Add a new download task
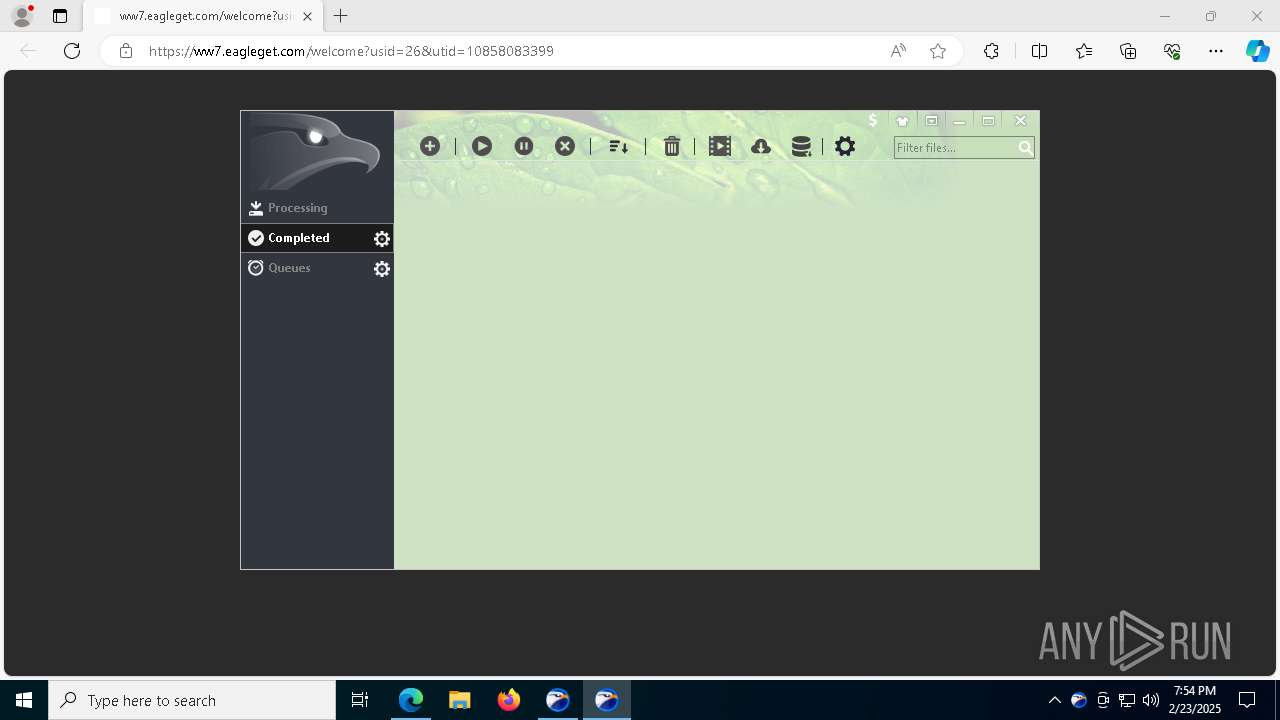The height and width of the screenshot is (720, 1280). tap(430, 146)
